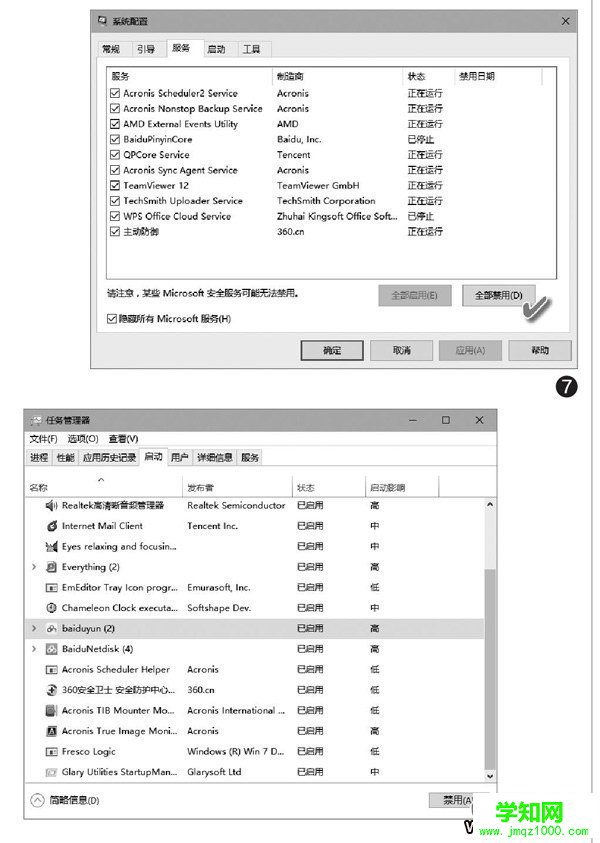This screenshot has height=843, width=600.
Task: Click Realtek audio manager speaker icon
Action: [52, 505]
